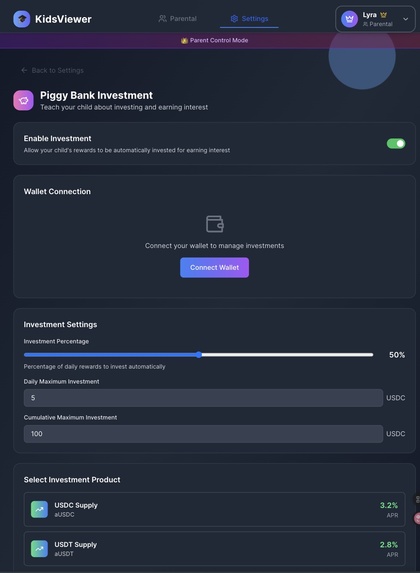Image resolution: width=420 pixels, height=573 pixels.
Task: Click the wallet icon in Wallet Connection
Action: tap(215, 224)
